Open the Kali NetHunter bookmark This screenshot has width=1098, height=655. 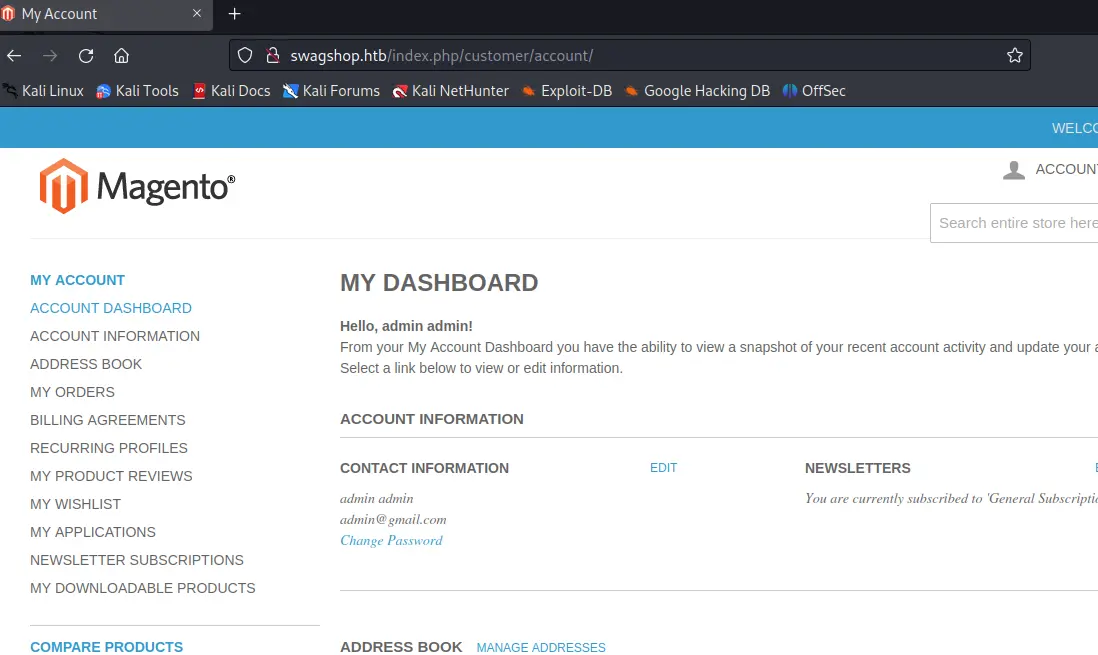(x=451, y=91)
